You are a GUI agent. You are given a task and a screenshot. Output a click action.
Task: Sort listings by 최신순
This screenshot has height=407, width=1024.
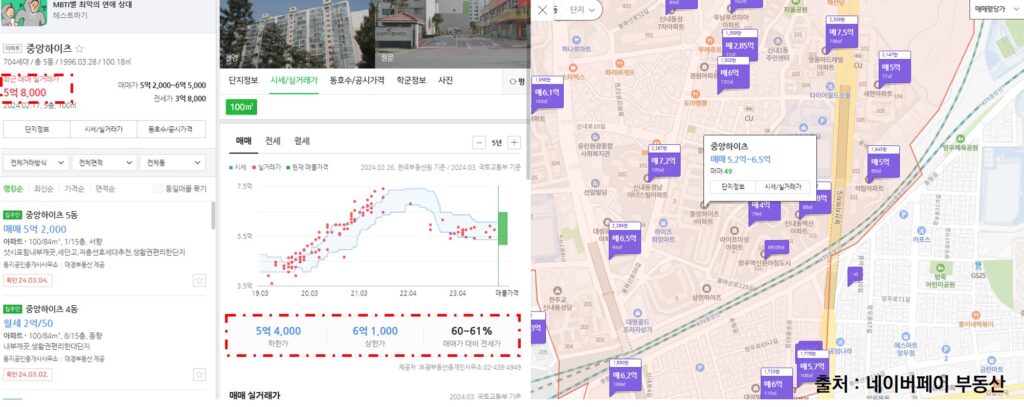tap(44, 189)
